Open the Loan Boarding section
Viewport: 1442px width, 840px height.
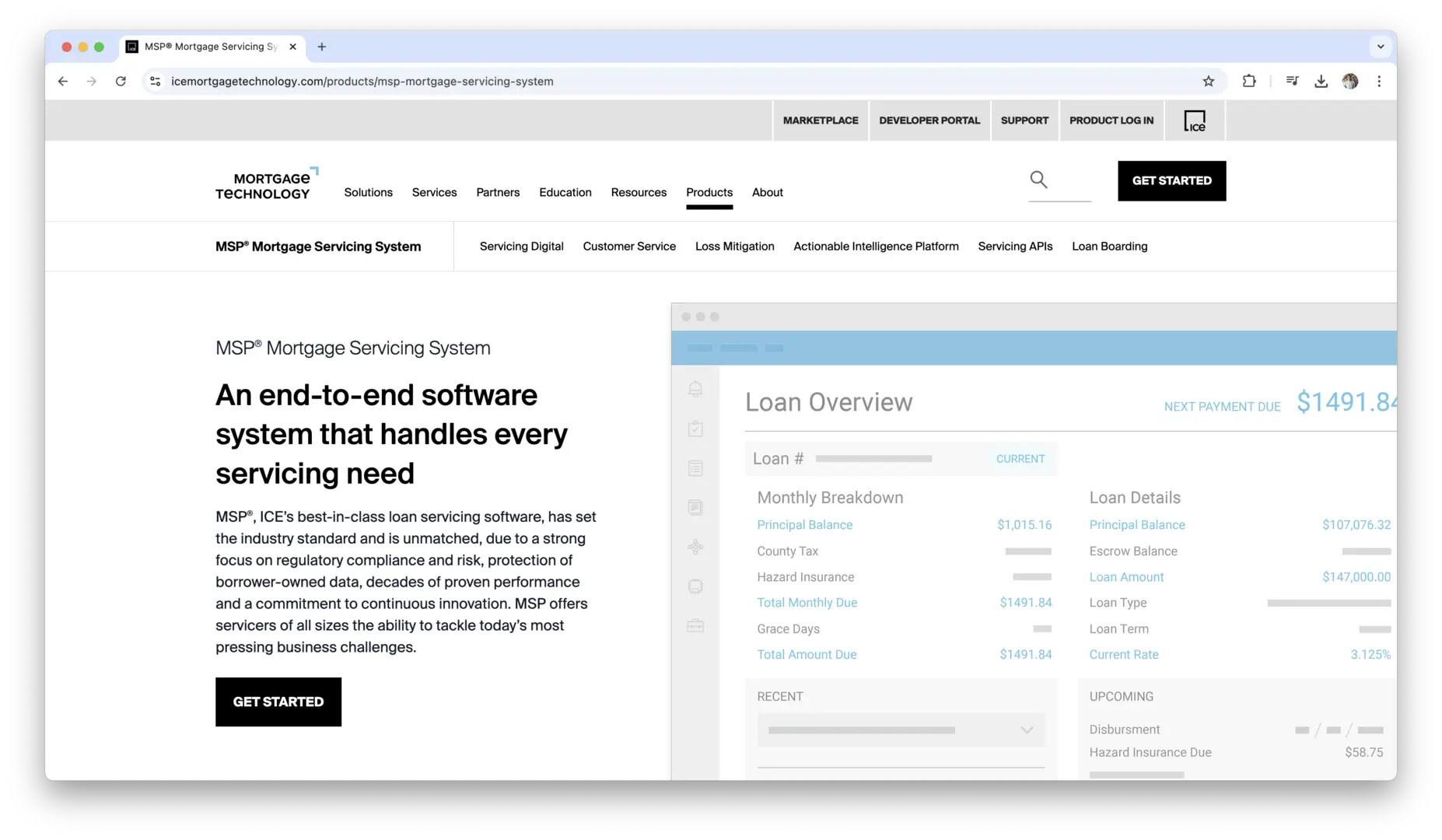[1110, 247]
